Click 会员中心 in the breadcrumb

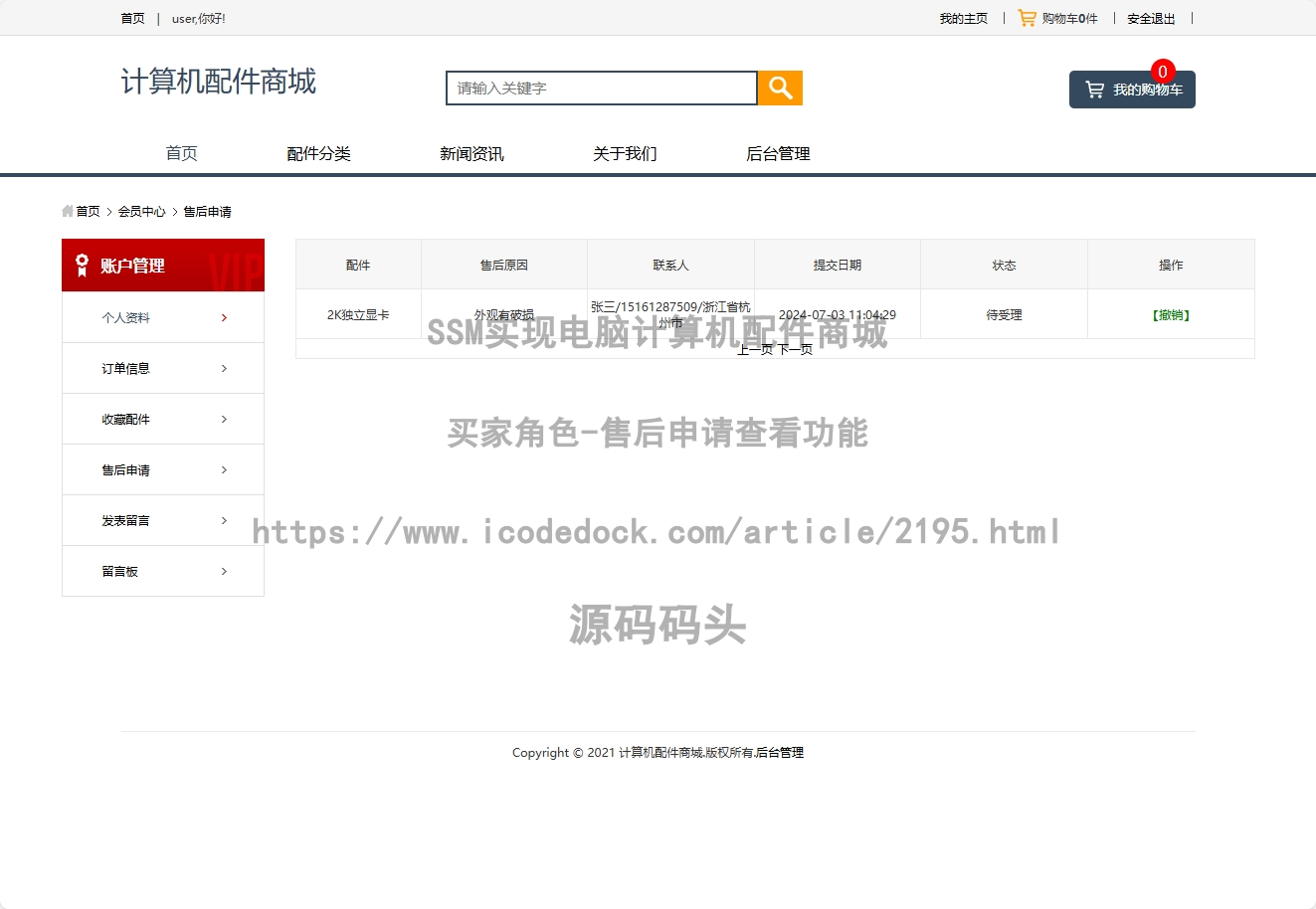click(x=142, y=211)
